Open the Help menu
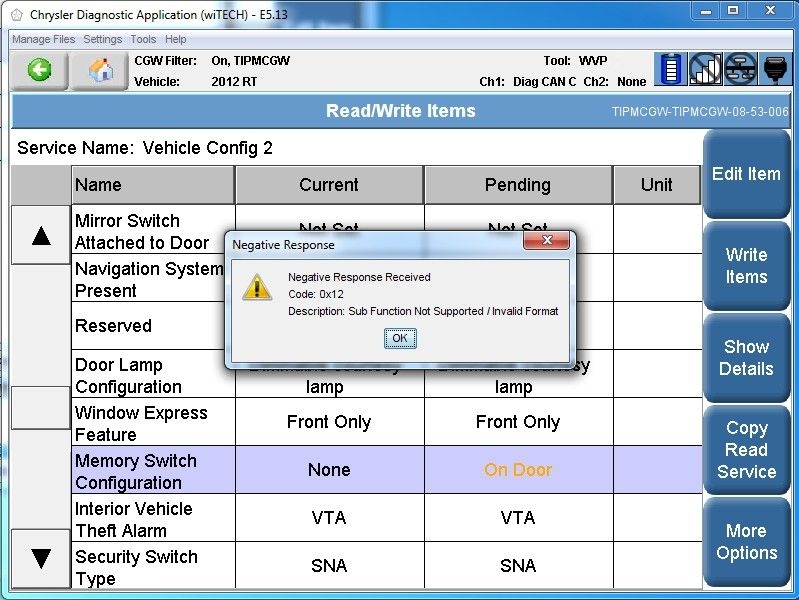This screenshot has height=600, width=799. (175, 39)
